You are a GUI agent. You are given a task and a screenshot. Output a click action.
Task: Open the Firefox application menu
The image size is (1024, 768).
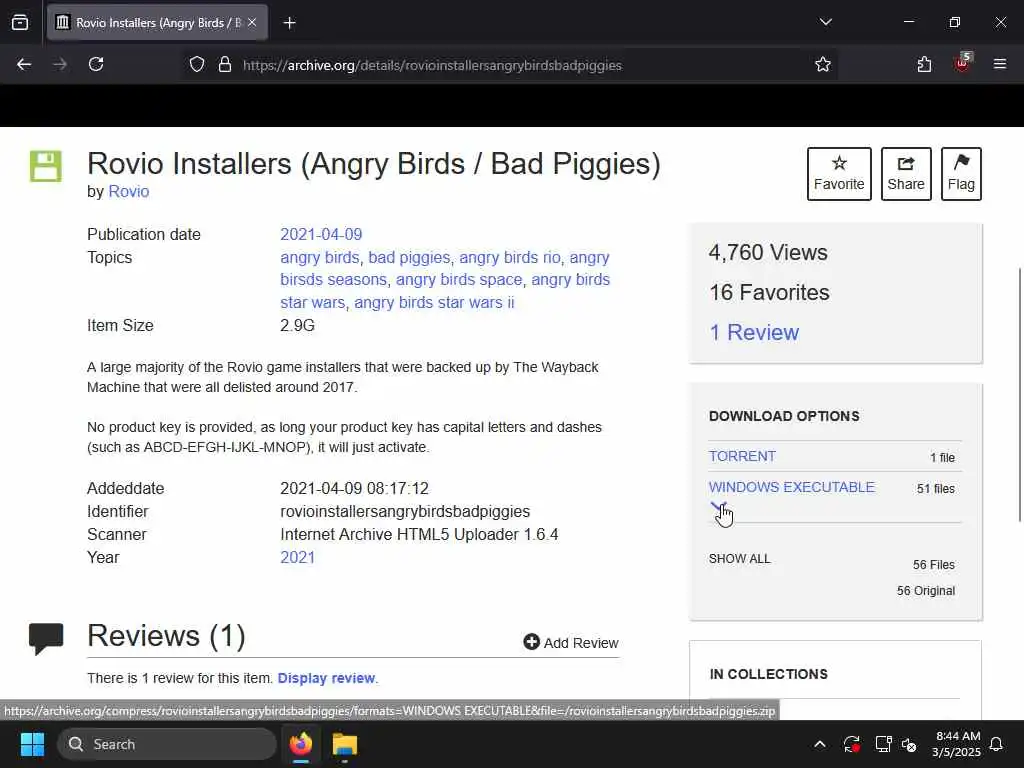(1000, 64)
